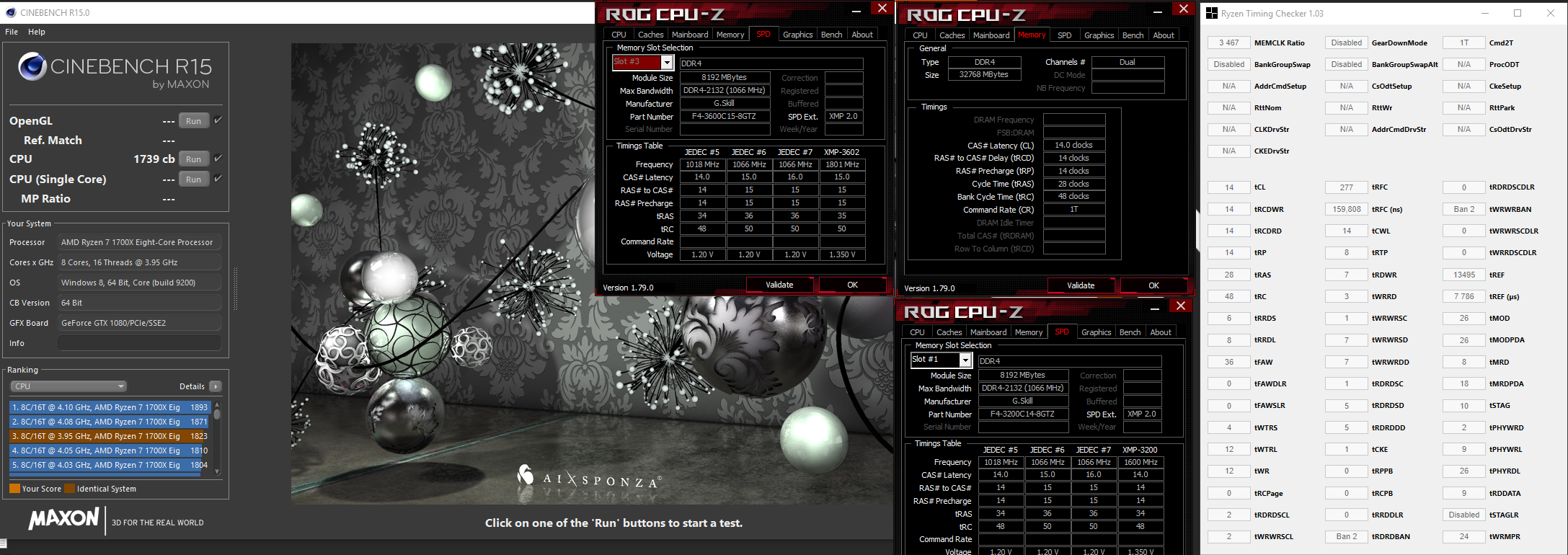Viewport: 1568px width, 555px height.
Task: Open Bench tab in Memory CPU-Z window
Action: click(1133, 35)
